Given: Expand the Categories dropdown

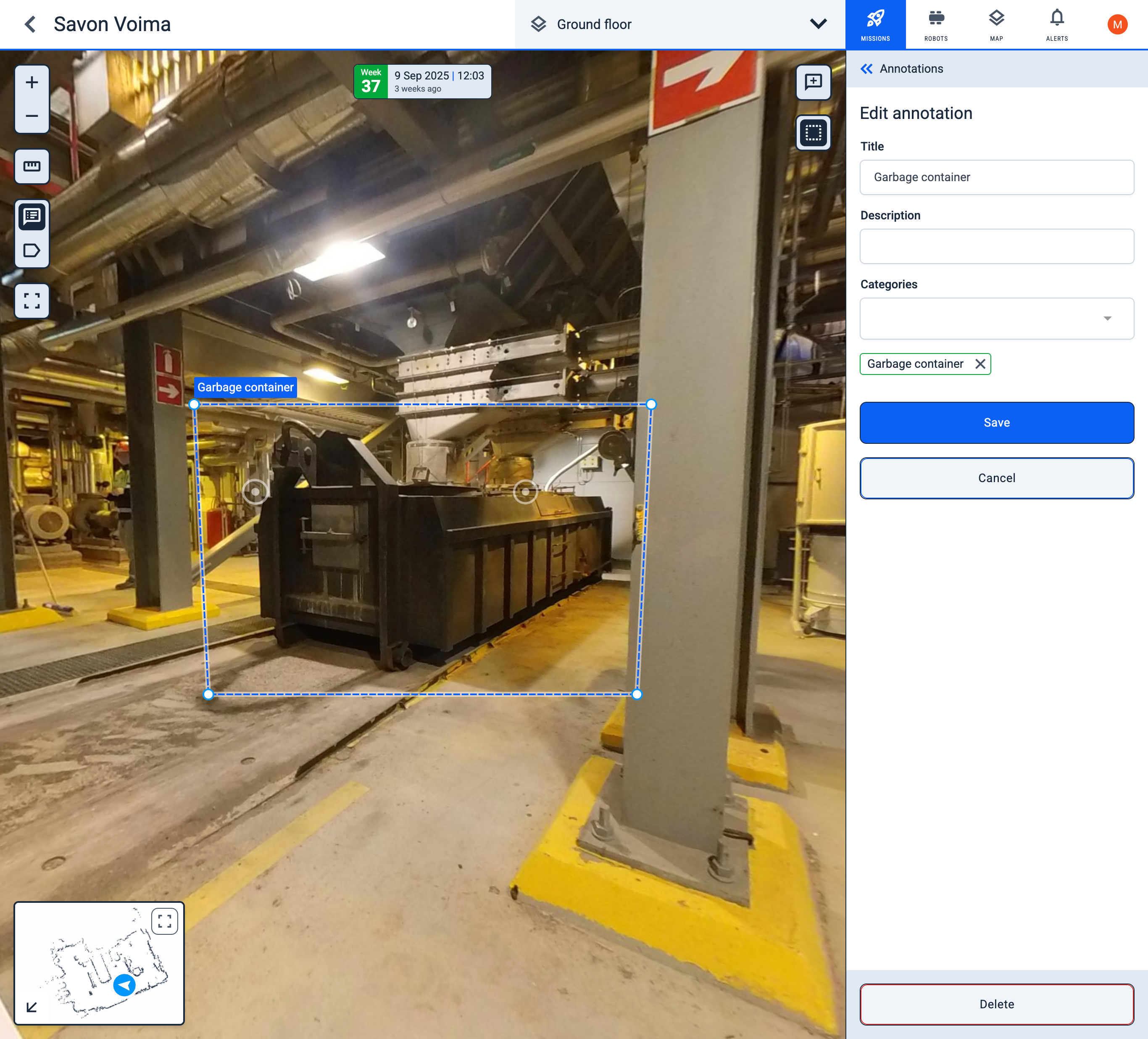Looking at the screenshot, I should (x=1107, y=319).
